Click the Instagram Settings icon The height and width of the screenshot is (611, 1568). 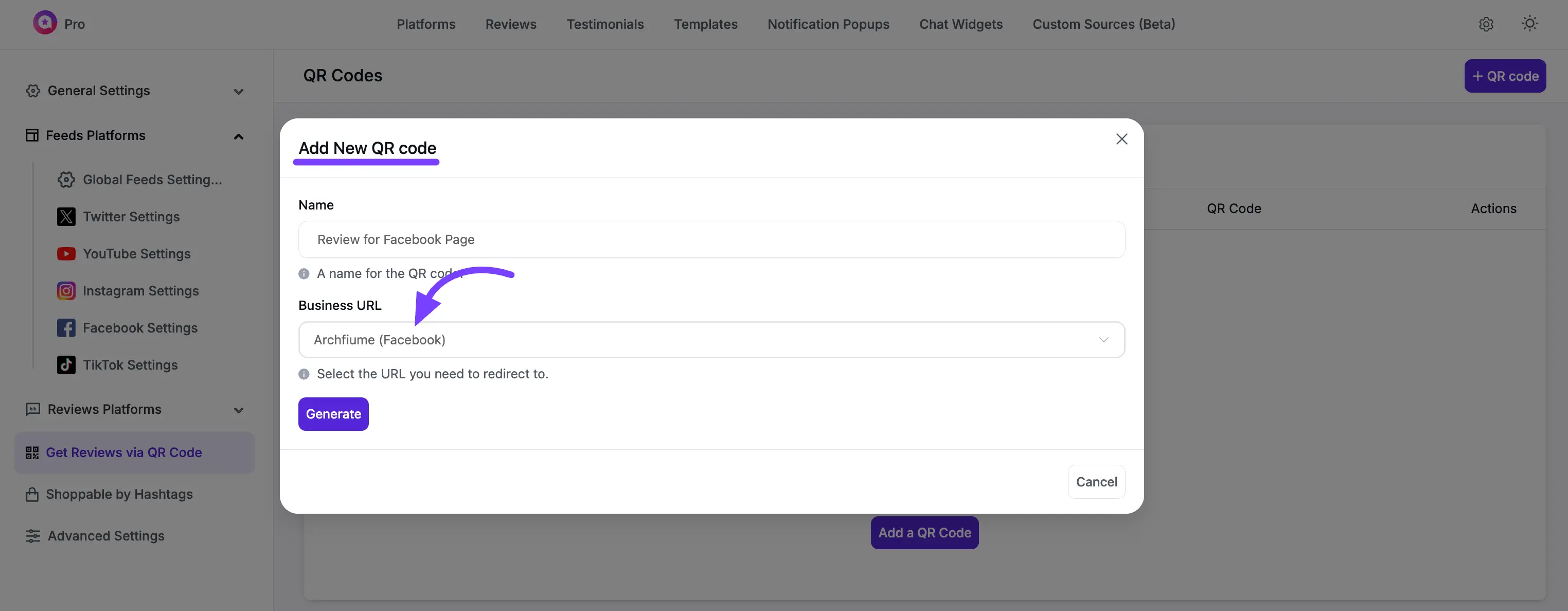click(x=66, y=291)
